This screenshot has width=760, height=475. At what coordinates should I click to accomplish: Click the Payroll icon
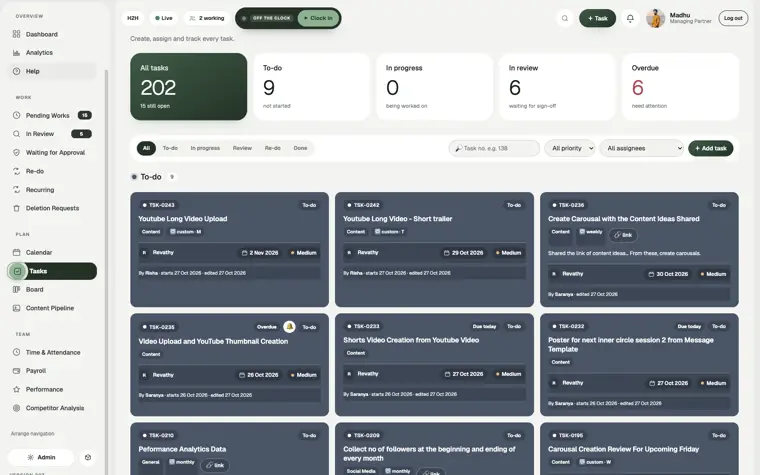click(16, 371)
